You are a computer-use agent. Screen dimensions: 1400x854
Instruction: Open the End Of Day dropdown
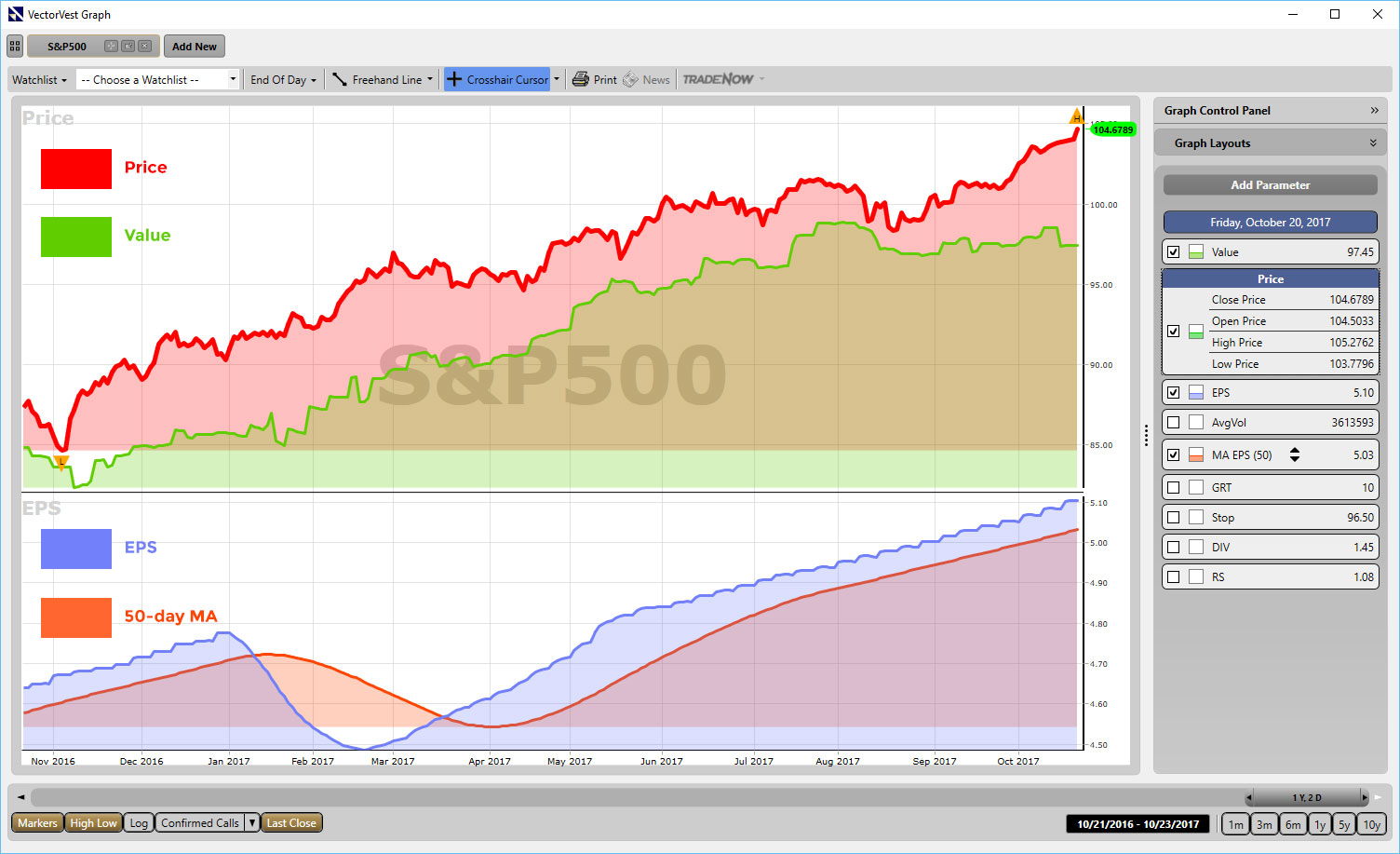pyautogui.click(x=283, y=80)
